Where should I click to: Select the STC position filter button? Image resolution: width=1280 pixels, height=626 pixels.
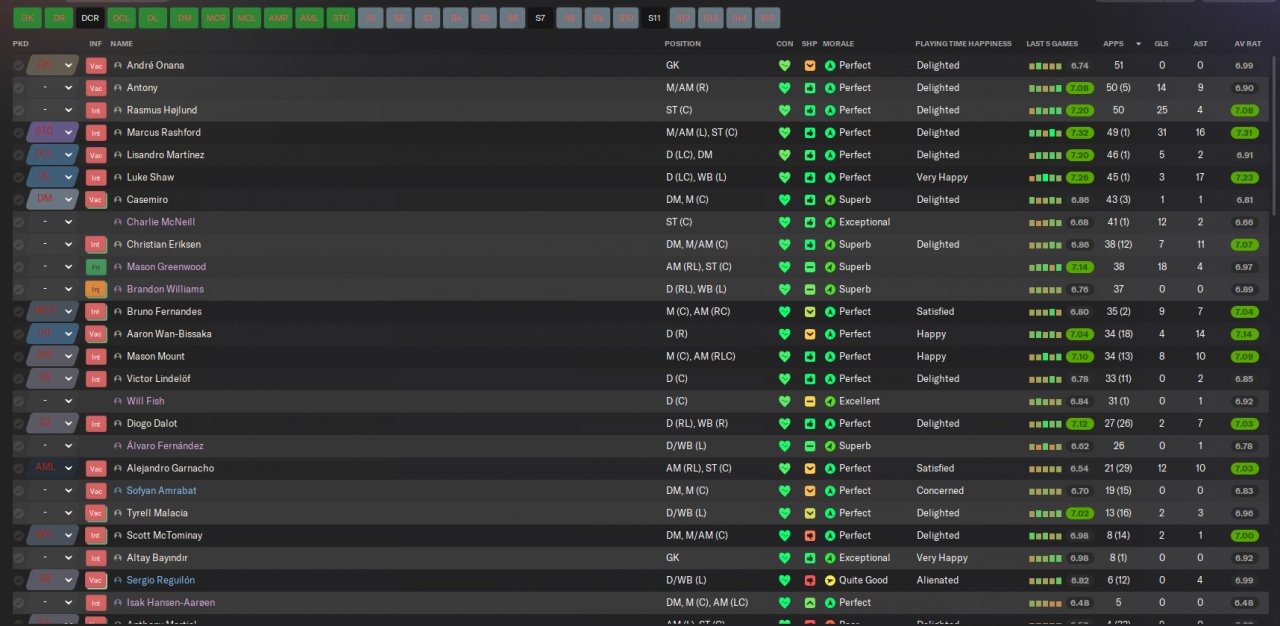pyautogui.click(x=341, y=18)
